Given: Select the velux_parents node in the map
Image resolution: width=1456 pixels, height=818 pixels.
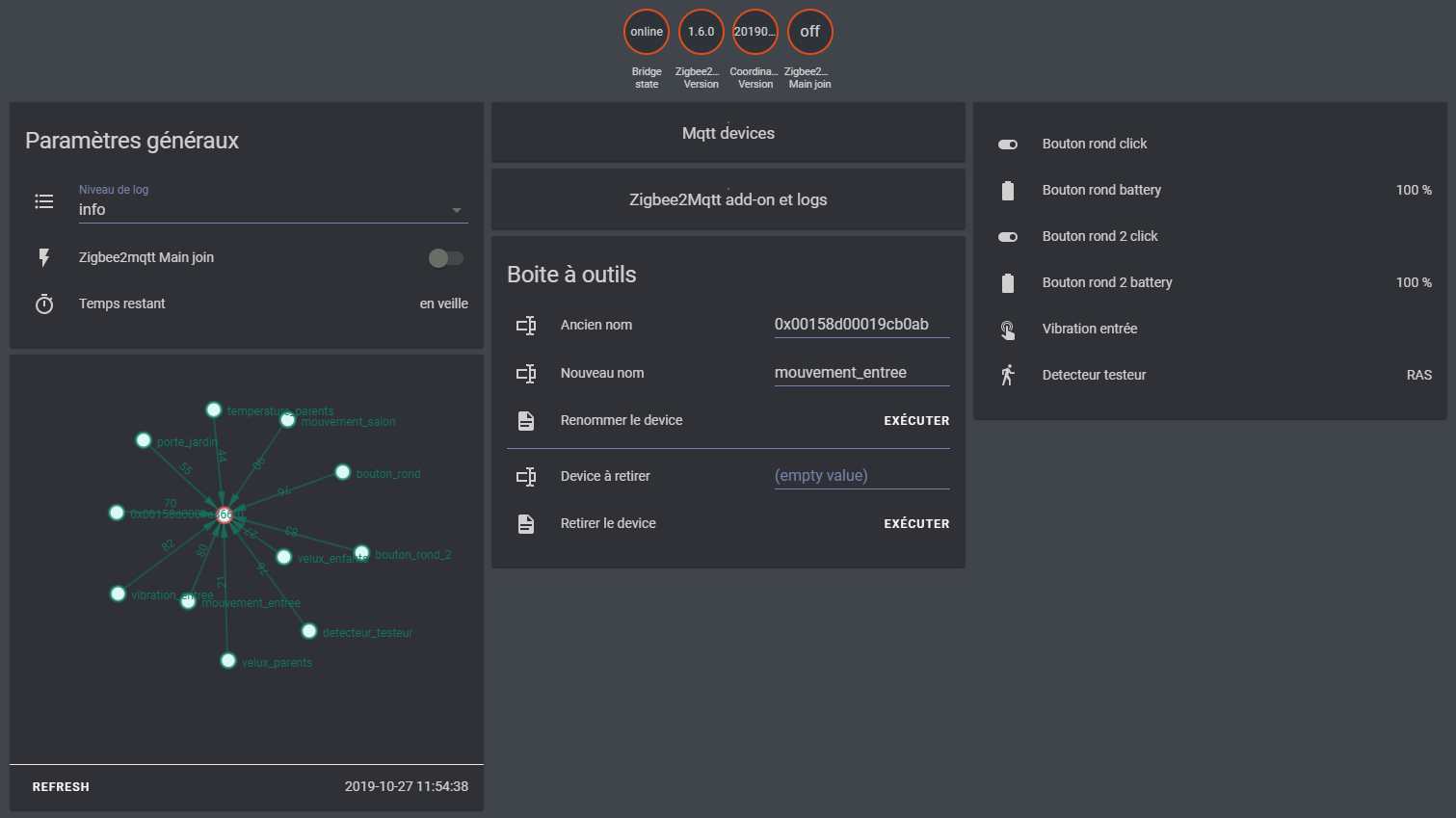Looking at the screenshot, I should point(228,661).
